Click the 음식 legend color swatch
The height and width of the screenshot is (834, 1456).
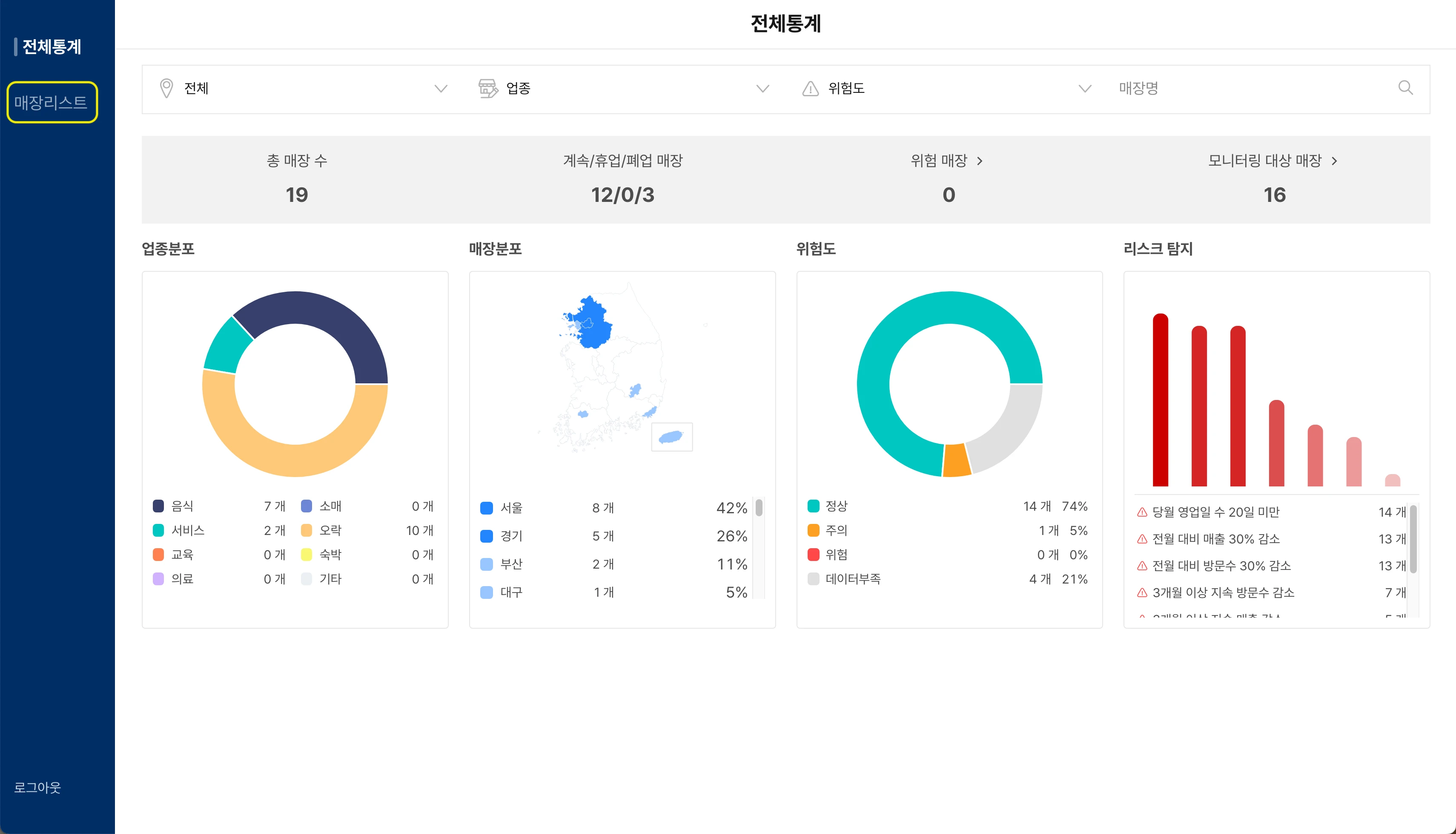[x=158, y=506]
